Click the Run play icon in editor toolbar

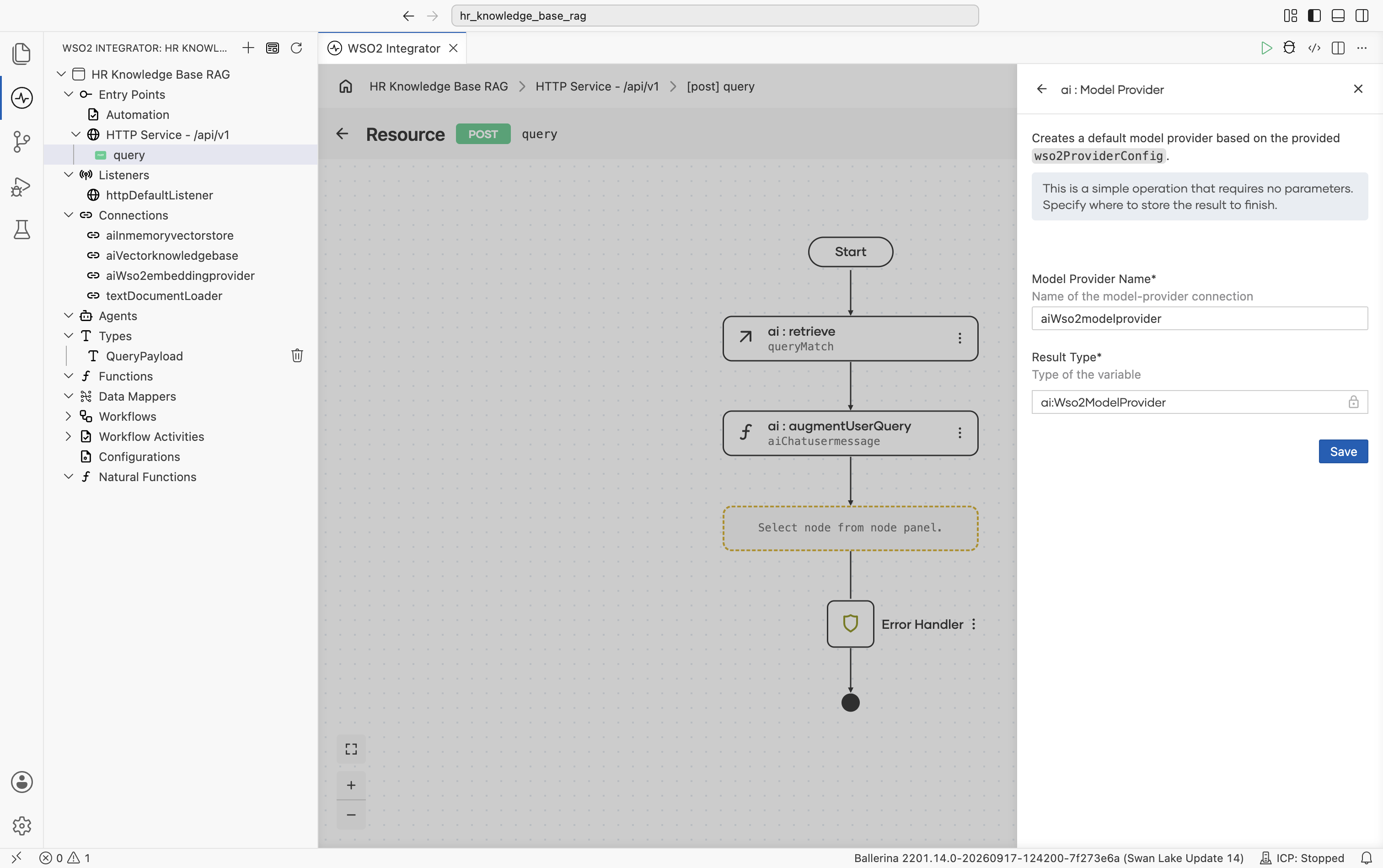pyautogui.click(x=1266, y=48)
